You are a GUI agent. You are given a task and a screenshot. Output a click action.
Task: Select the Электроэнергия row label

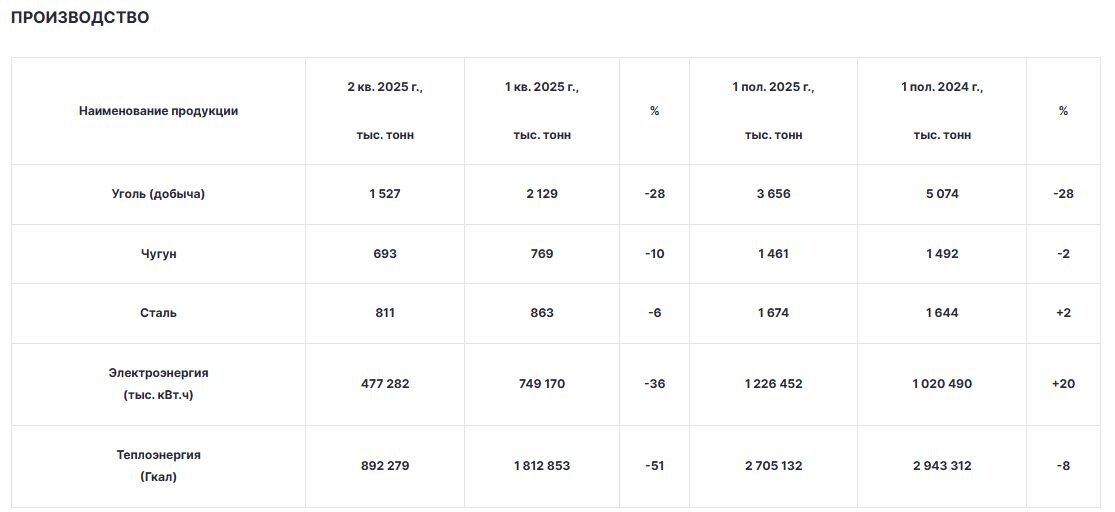click(x=159, y=384)
